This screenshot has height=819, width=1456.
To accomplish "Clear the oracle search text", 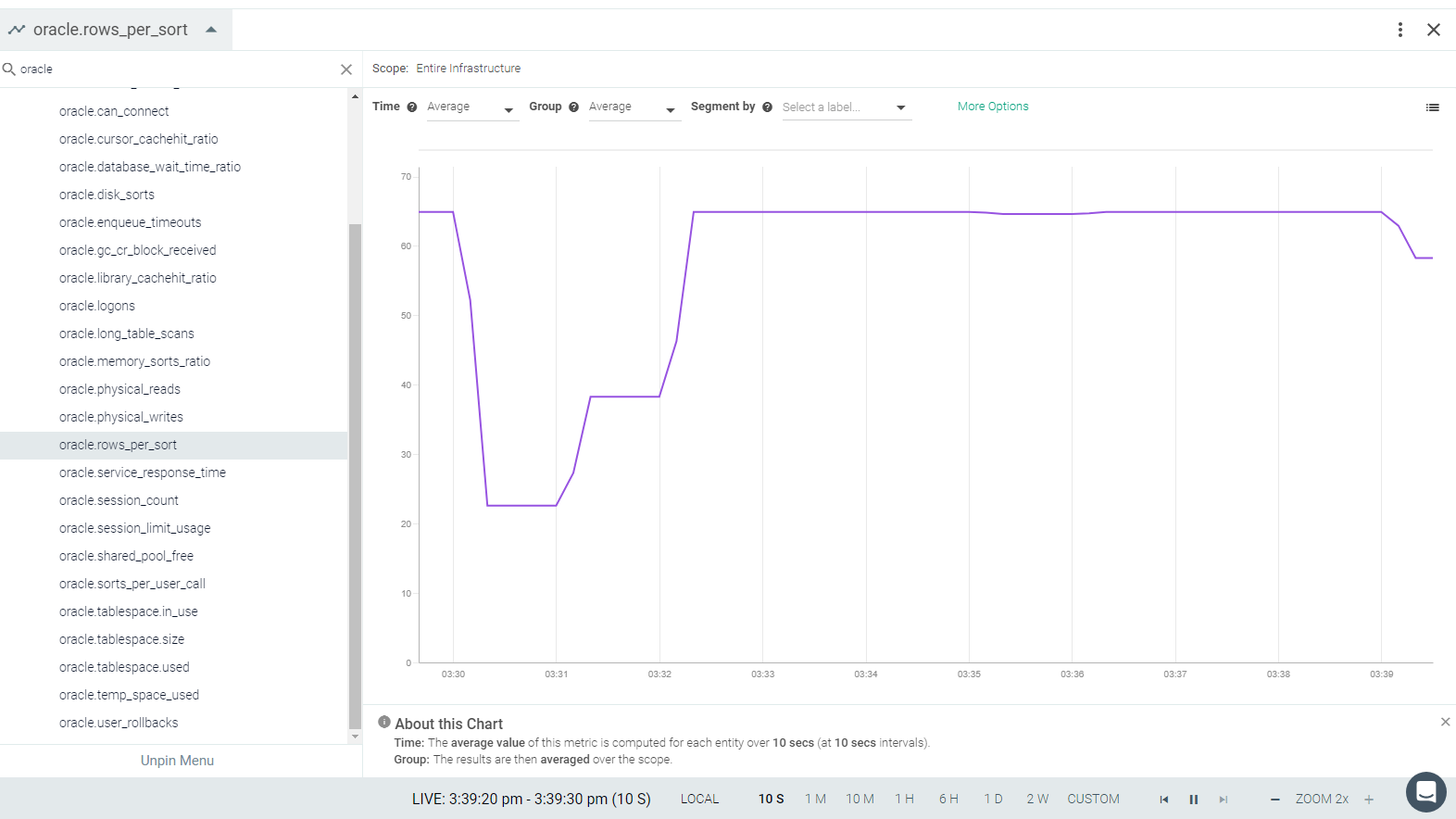I will coord(346,69).
